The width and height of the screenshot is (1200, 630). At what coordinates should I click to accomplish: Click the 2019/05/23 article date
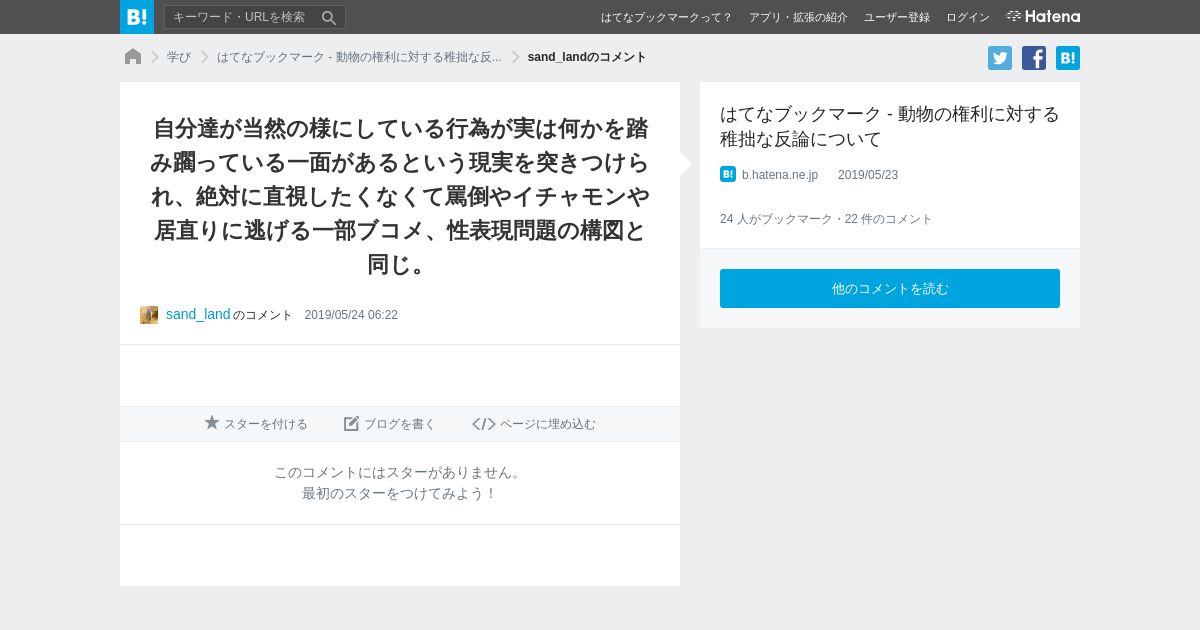tap(868, 175)
